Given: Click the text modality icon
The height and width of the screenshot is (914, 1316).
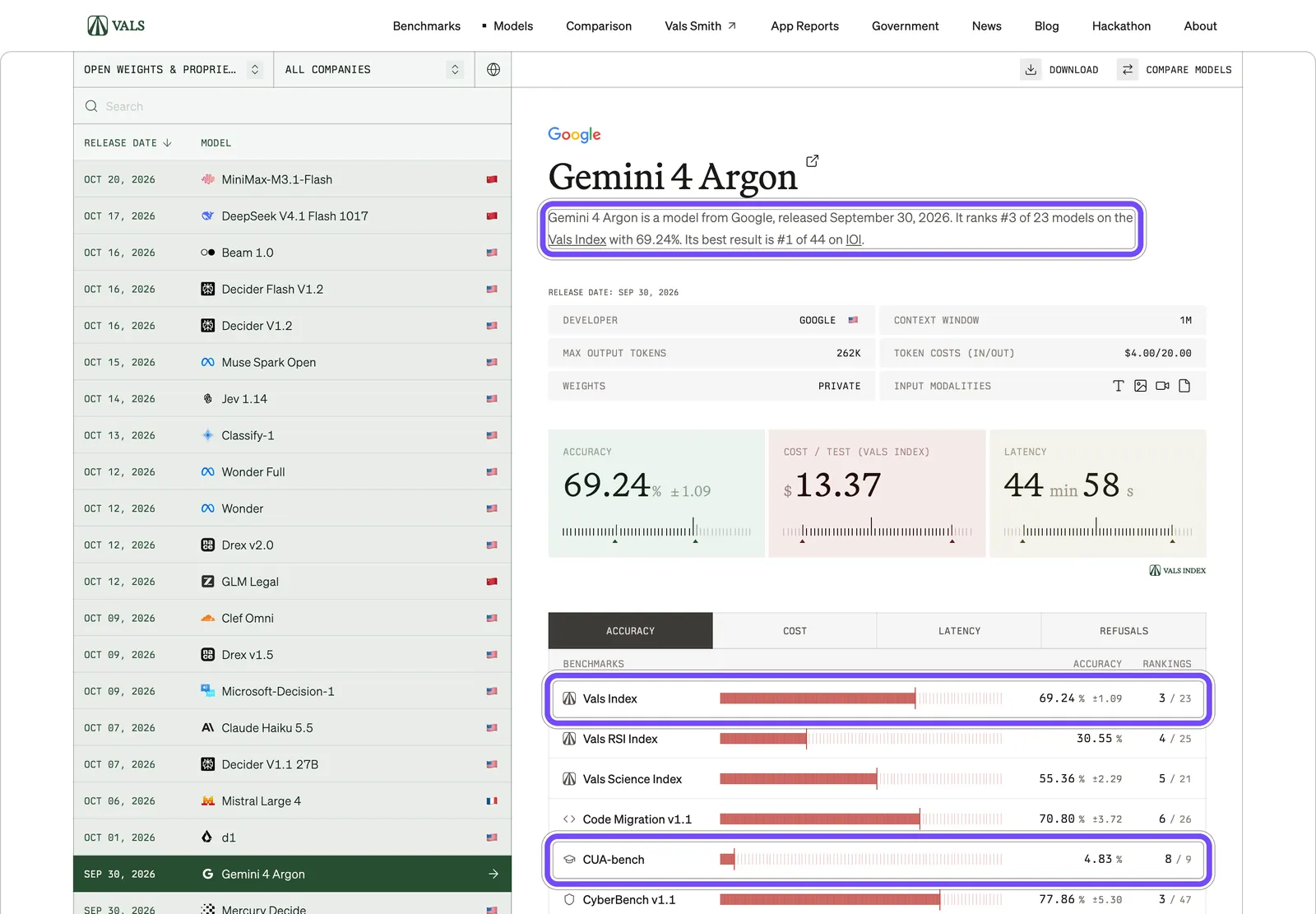Looking at the screenshot, I should coord(1118,386).
